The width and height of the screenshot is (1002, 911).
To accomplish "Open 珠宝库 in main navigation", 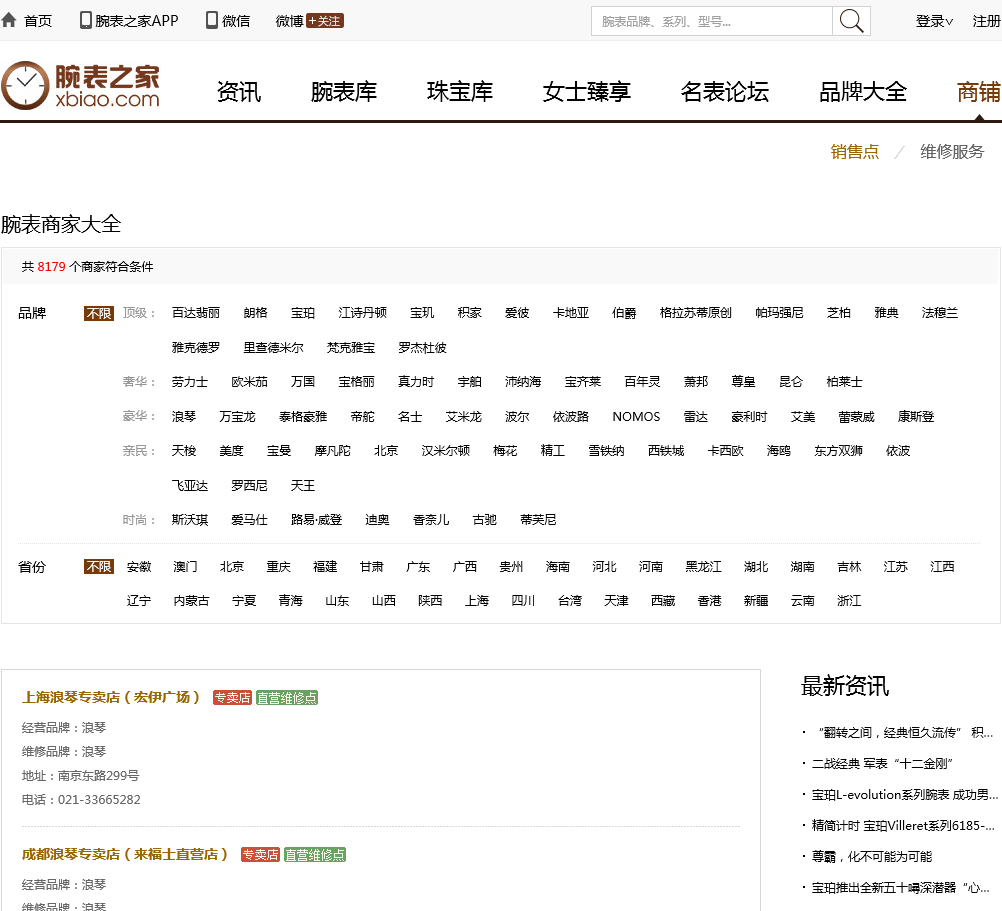I will 460,92.
